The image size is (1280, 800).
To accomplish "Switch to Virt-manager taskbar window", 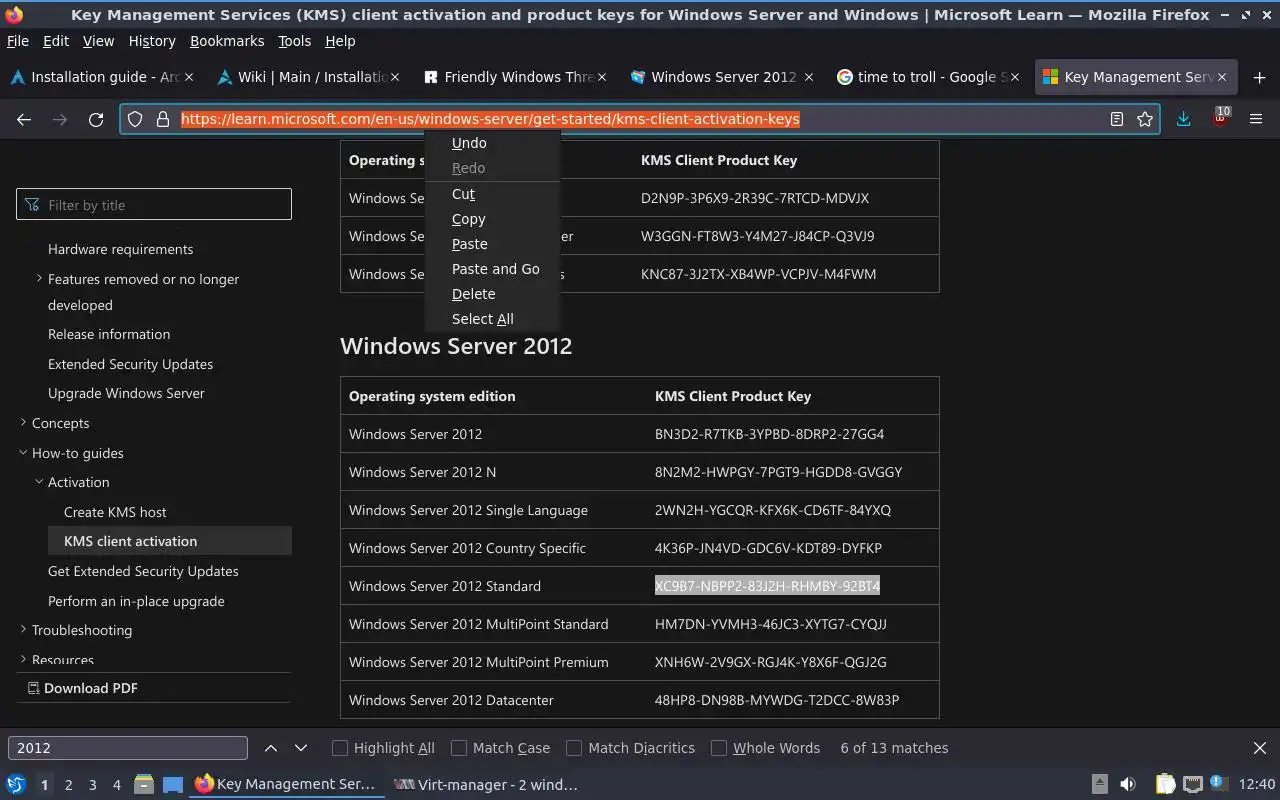I will pyautogui.click(x=486, y=785).
